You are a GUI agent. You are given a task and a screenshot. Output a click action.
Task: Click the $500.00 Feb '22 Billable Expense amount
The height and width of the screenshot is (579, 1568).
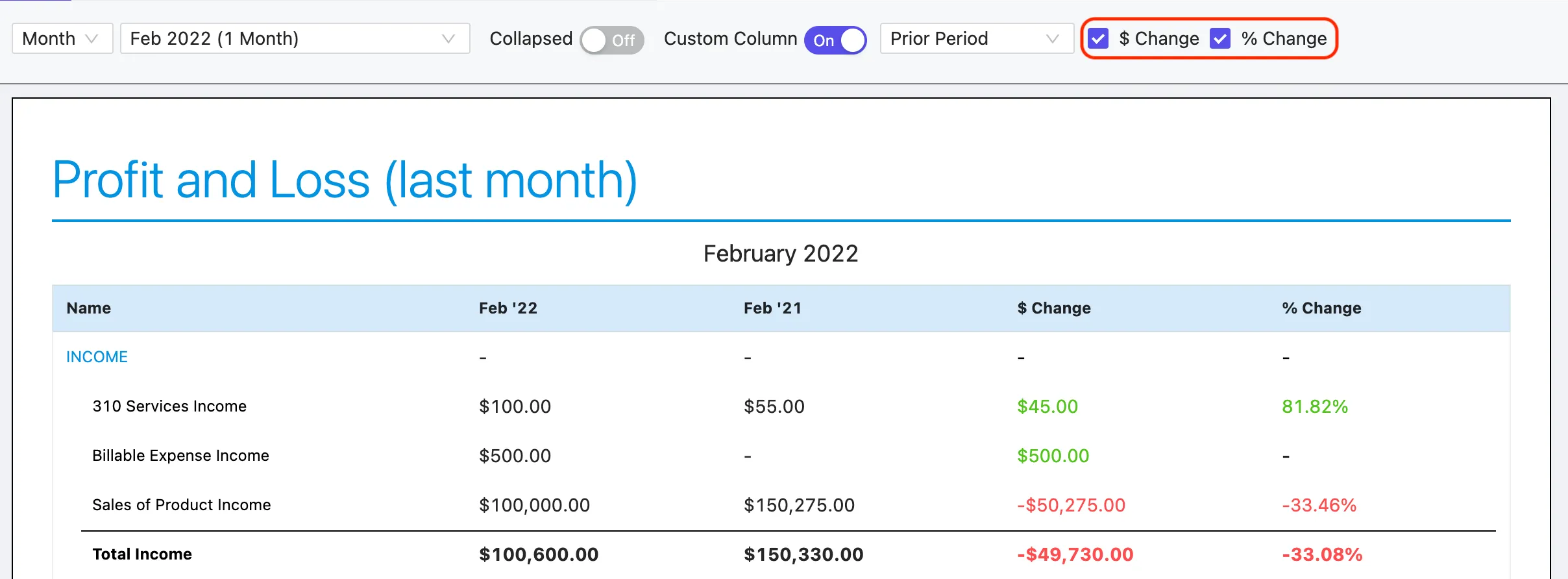pos(515,456)
